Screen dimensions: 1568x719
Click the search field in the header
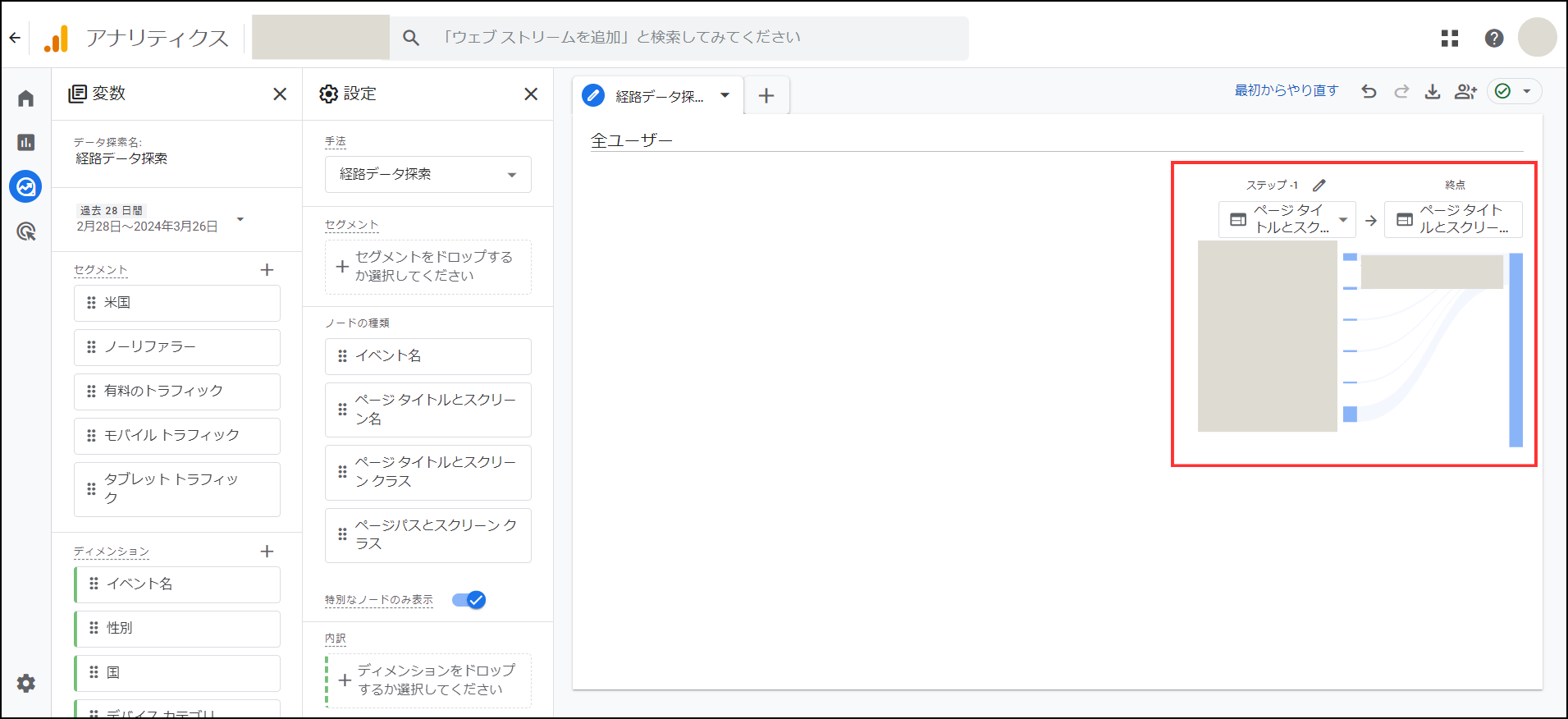click(x=679, y=38)
